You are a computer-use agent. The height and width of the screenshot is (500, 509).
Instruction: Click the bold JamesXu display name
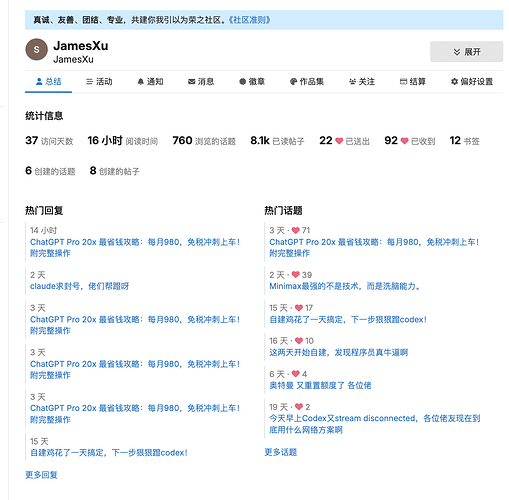point(81,46)
